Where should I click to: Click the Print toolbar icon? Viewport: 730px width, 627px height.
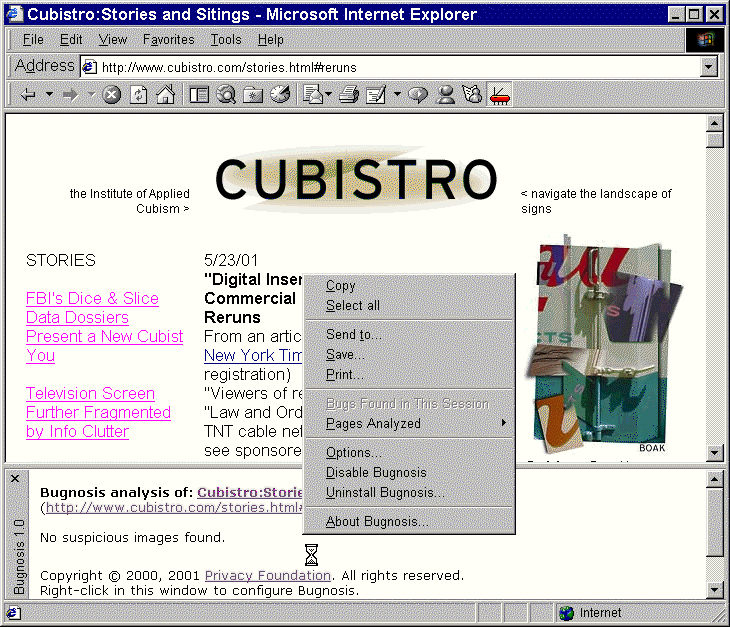[x=348, y=95]
